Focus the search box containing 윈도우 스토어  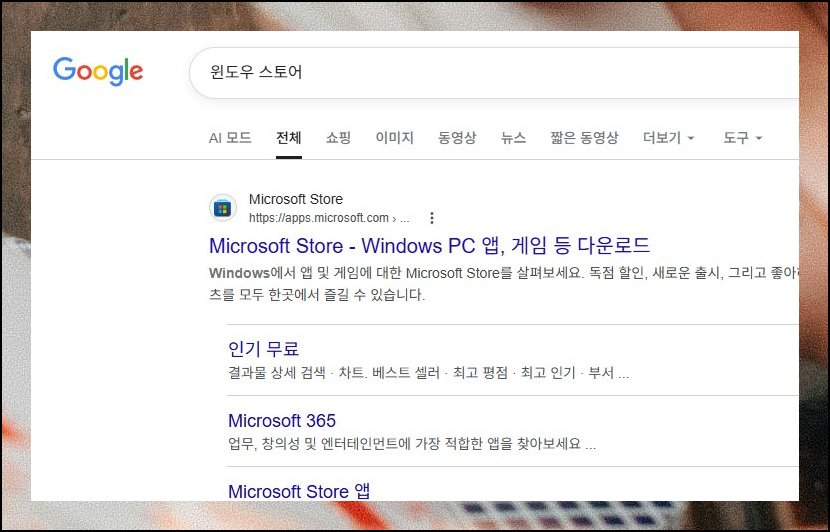click(x=494, y=73)
